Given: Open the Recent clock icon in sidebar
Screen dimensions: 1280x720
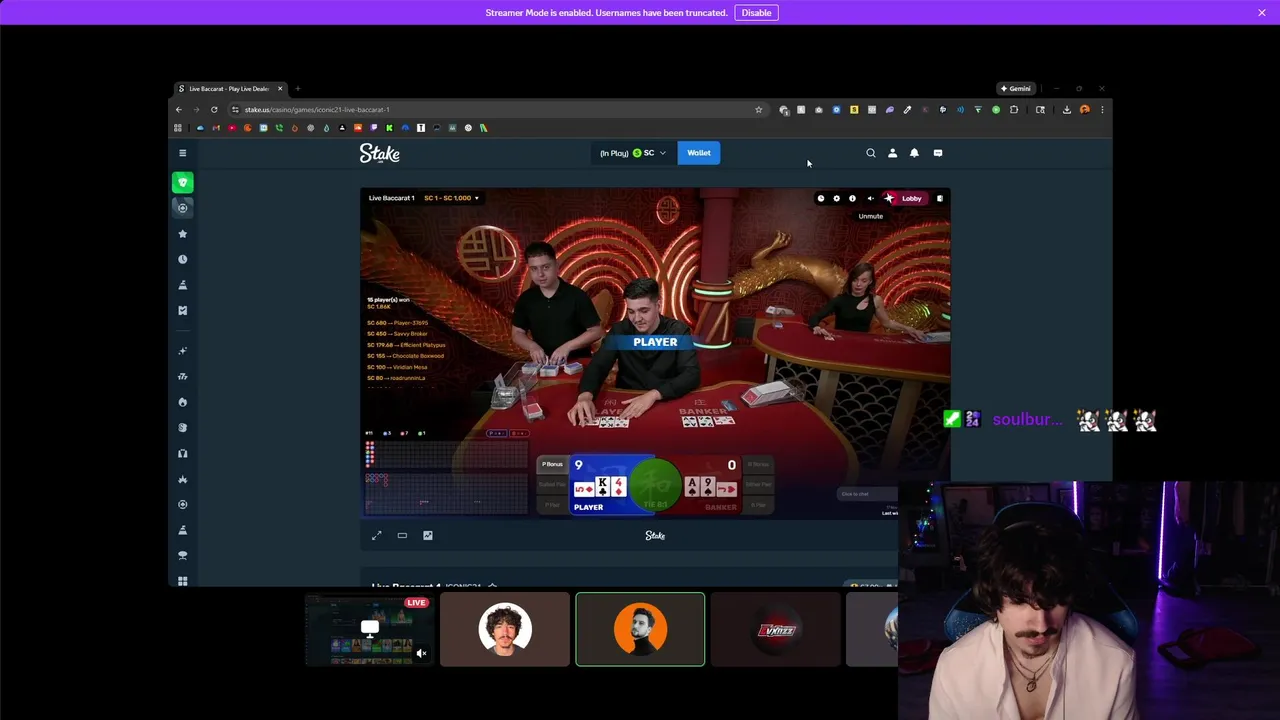Looking at the screenshot, I should coord(182,259).
